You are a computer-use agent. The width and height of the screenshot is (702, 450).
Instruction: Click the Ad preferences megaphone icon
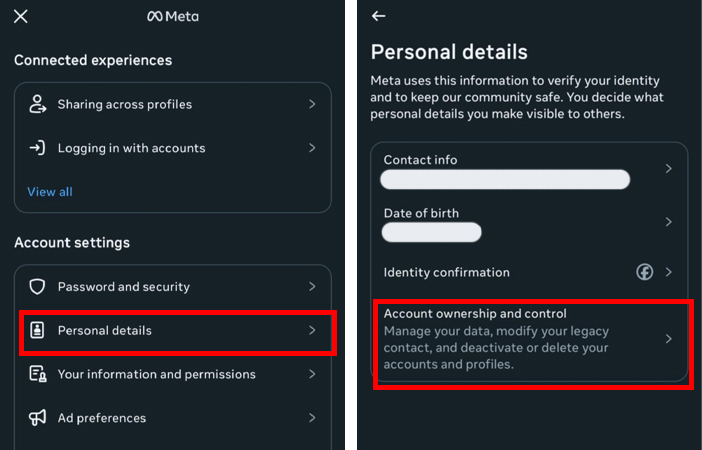click(38, 418)
